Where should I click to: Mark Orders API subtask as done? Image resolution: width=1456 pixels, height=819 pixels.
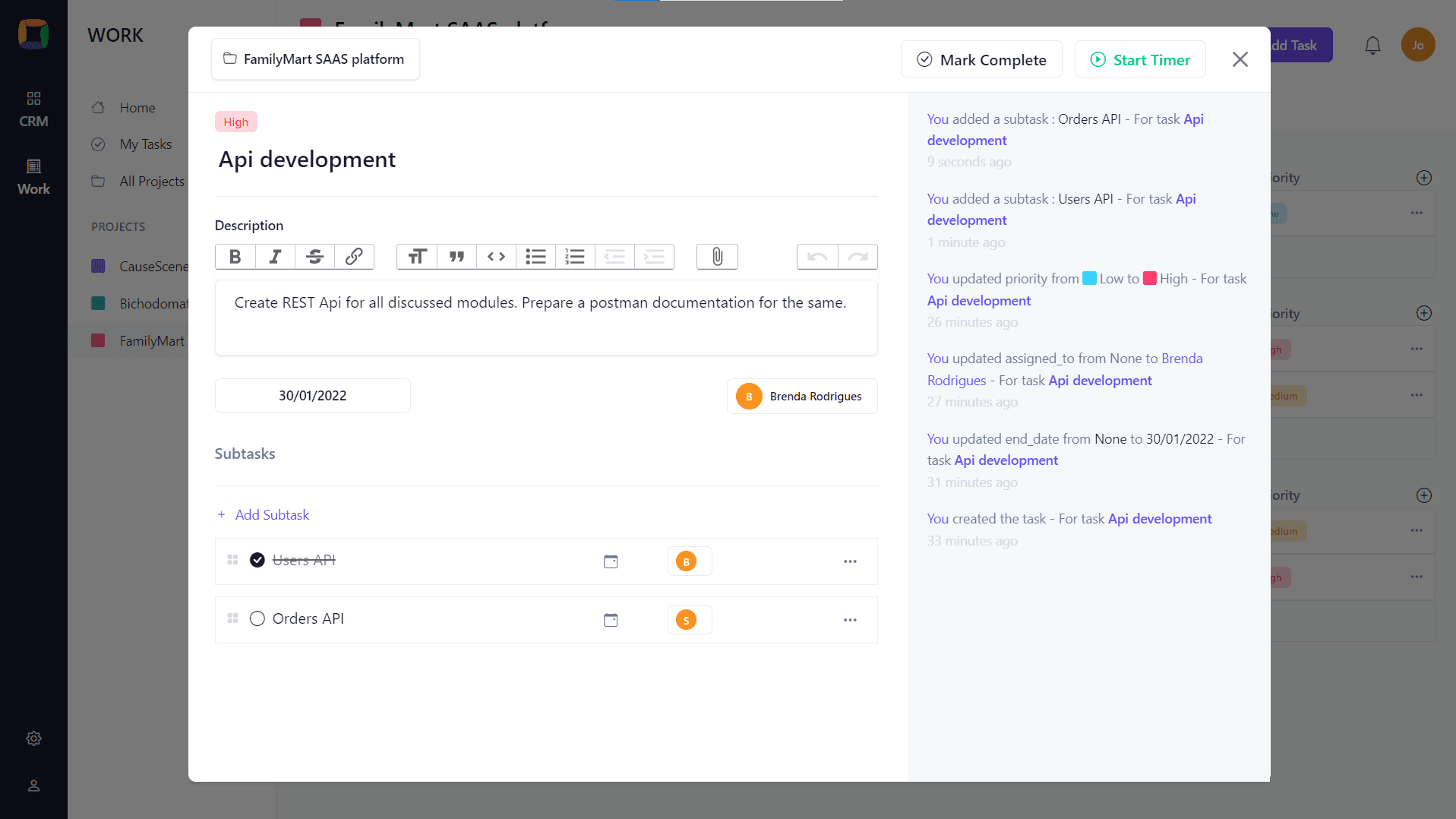pyautogui.click(x=257, y=618)
